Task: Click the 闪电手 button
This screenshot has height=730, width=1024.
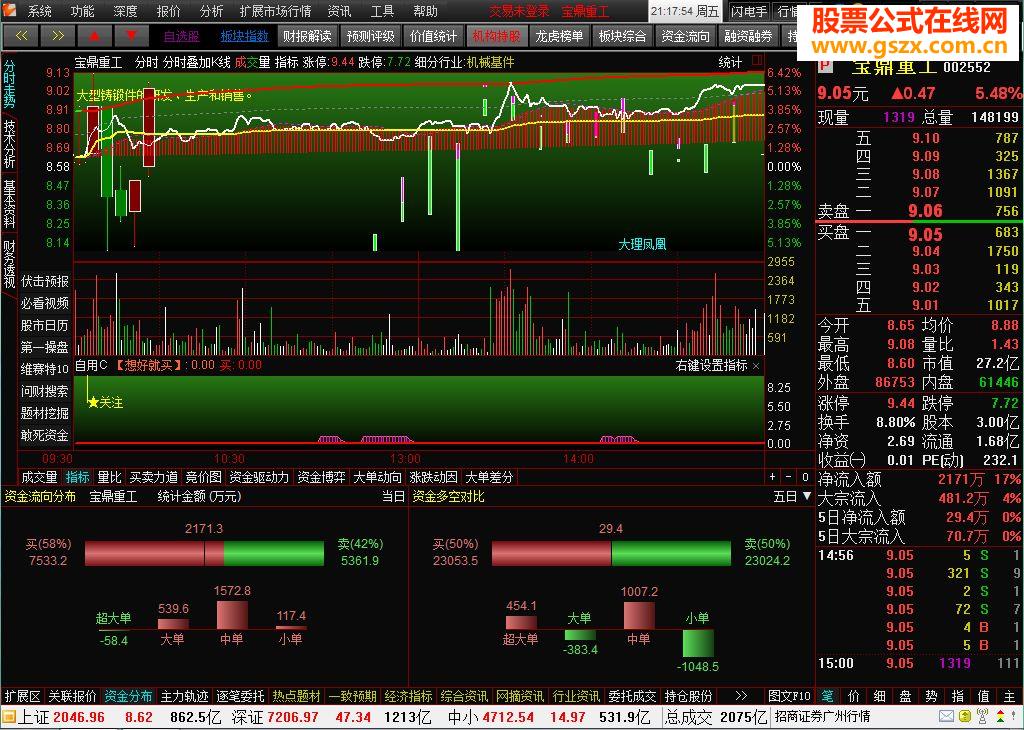Action: tap(749, 11)
